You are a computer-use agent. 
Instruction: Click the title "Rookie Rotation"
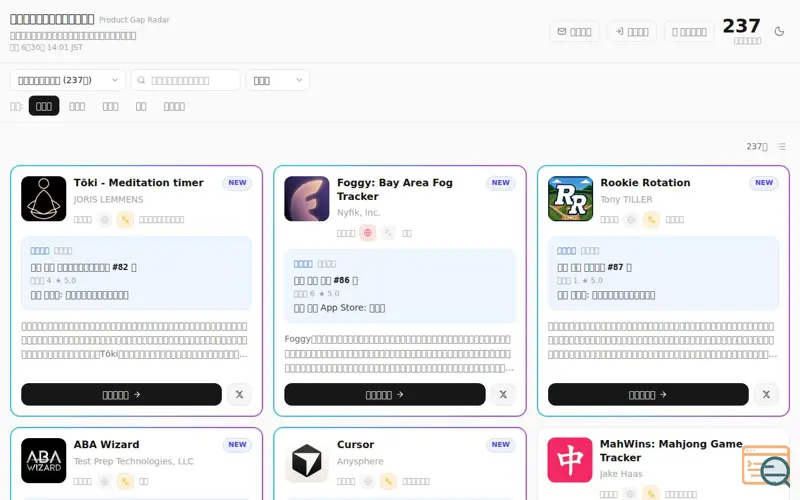click(x=645, y=183)
